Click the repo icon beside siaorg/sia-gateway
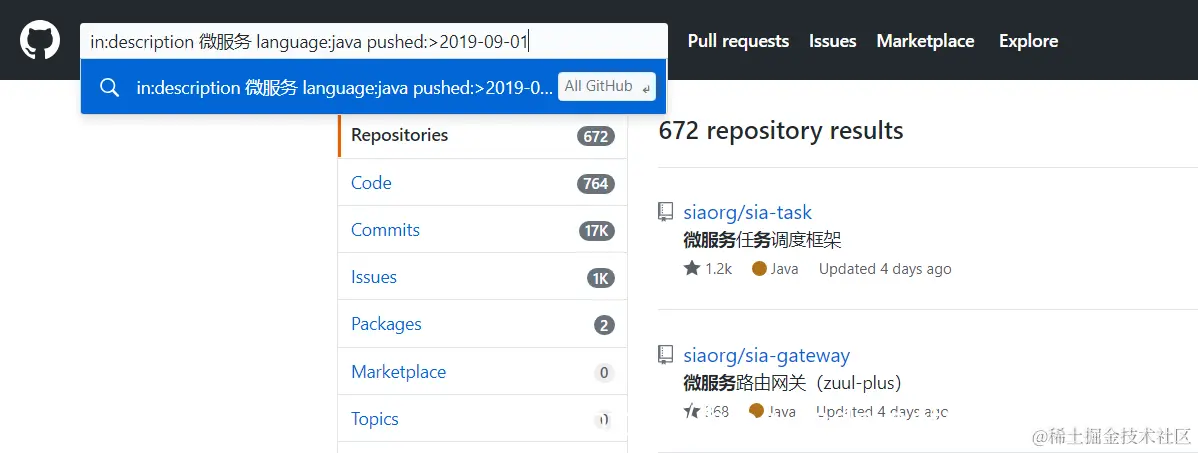 click(x=665, y=354)
